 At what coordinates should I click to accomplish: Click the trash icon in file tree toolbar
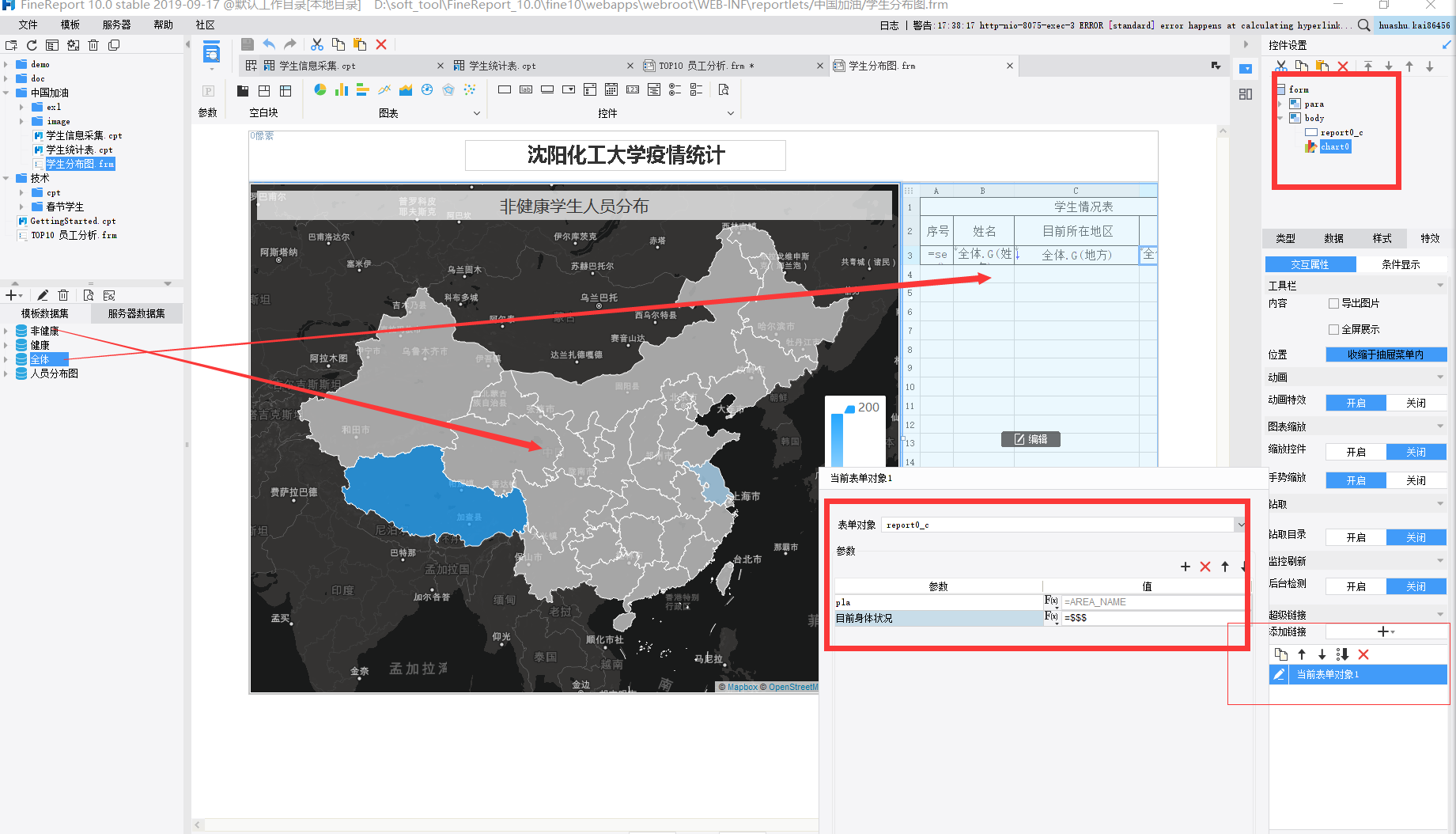[93, 45]
